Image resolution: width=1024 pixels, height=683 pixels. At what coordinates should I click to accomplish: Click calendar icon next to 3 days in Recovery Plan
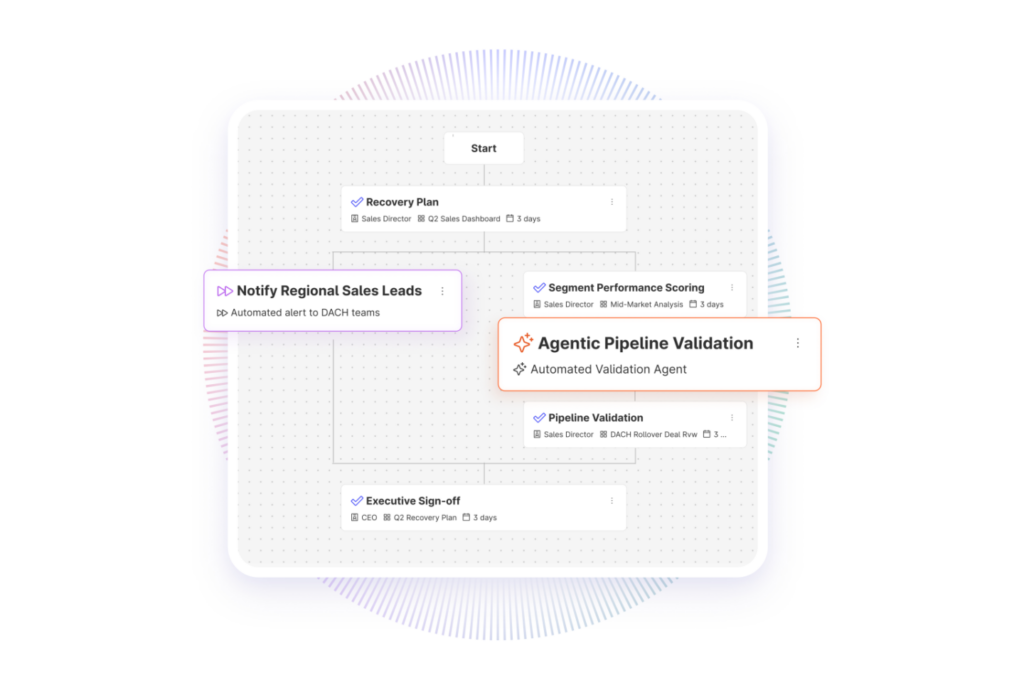[x=510, y=219]
